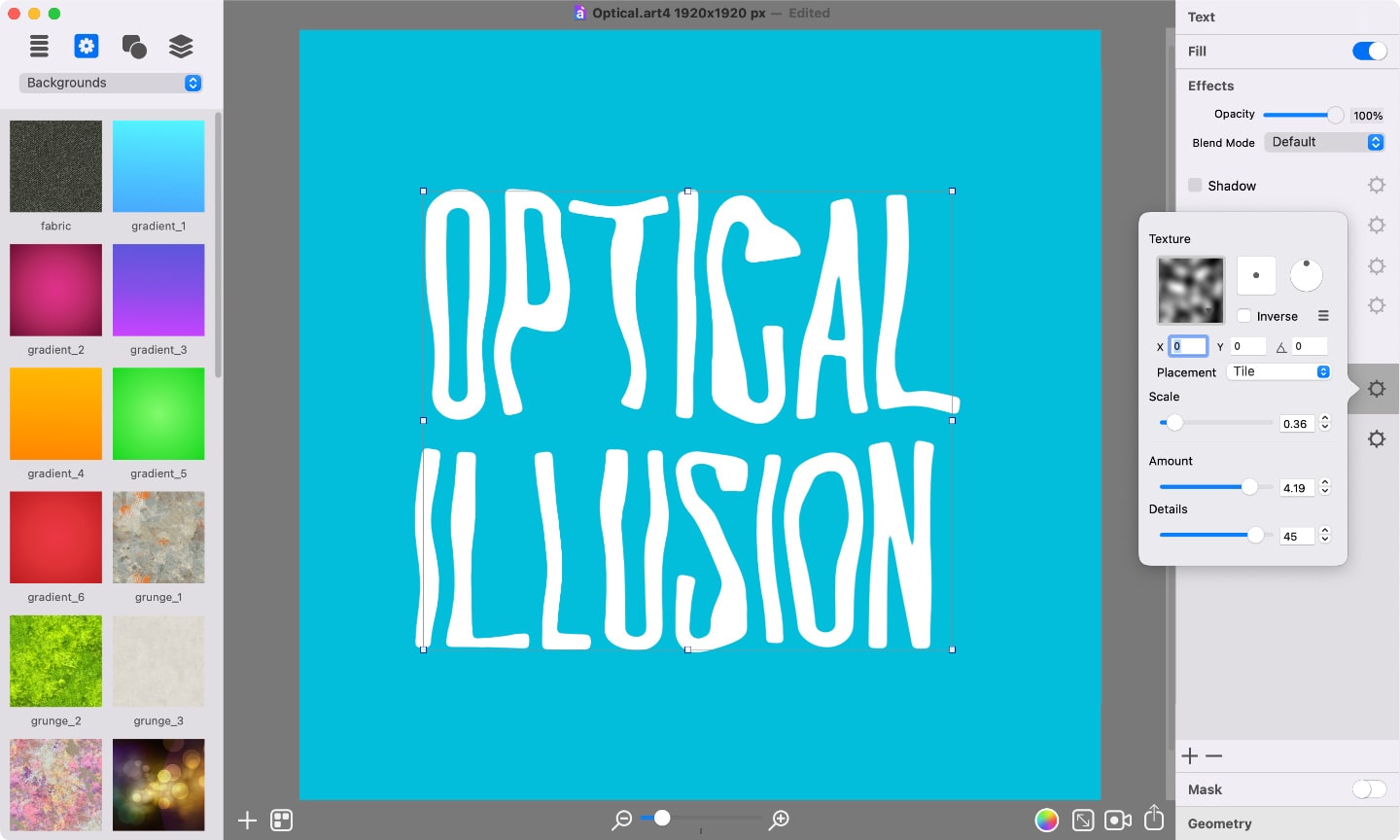Click the zoom out magnifier icon
The image size is (1400, 840).
622,821
